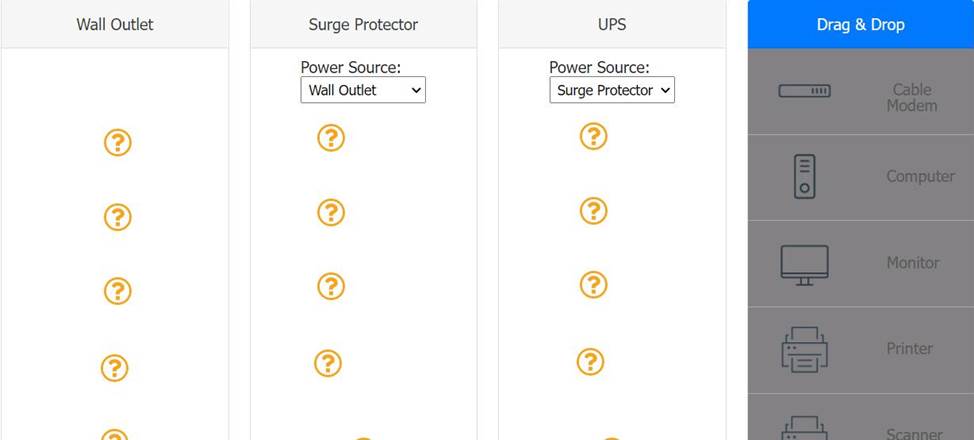The height and width of the screenshot is (440, 974).
Task: Click the Scanner device icon
Action: pyautogui.click(x=804, y=428)
